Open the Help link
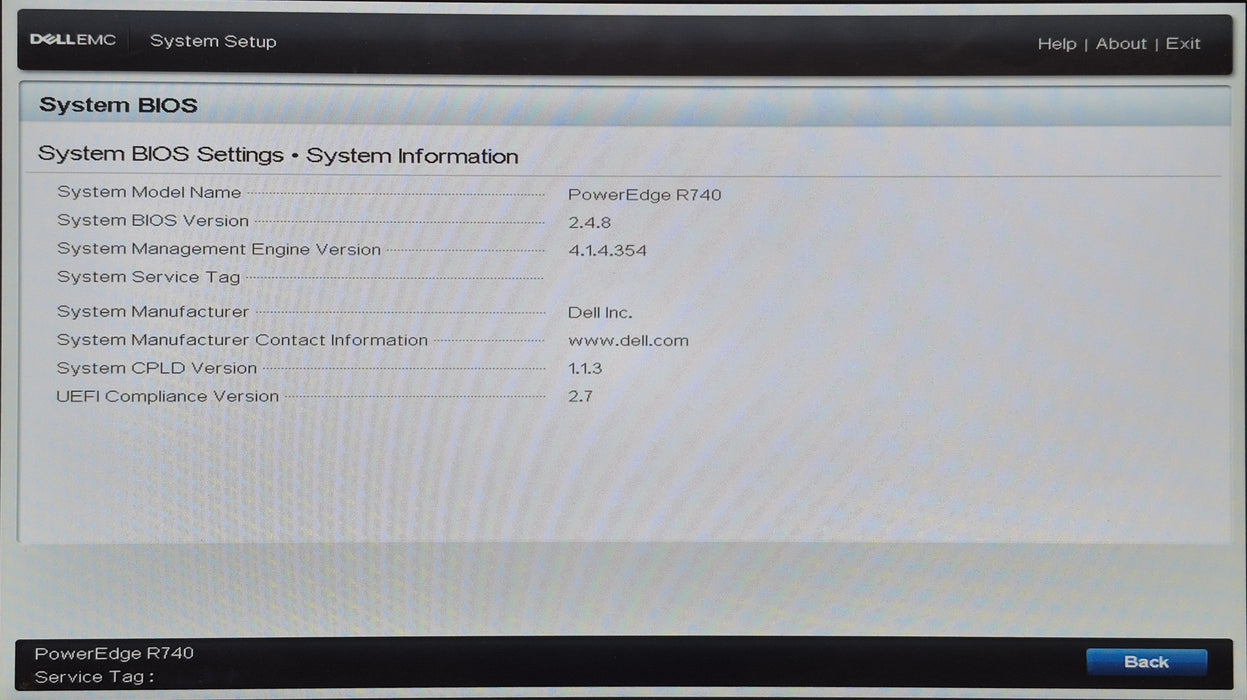This screenshot has width=1247, height=700. click(x=1056, y=43)
